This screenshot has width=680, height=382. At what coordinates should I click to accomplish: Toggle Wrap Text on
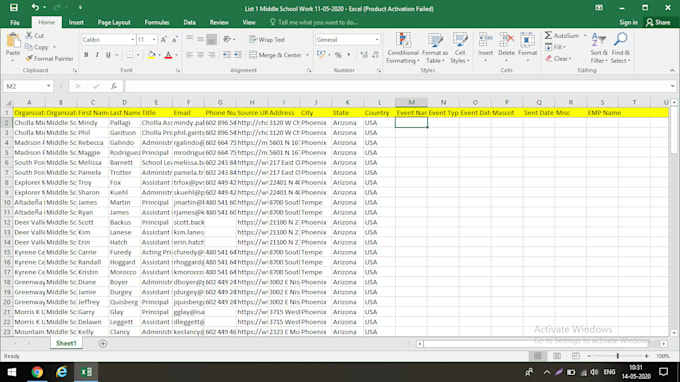pyautogui.click(x=267, y=39)
